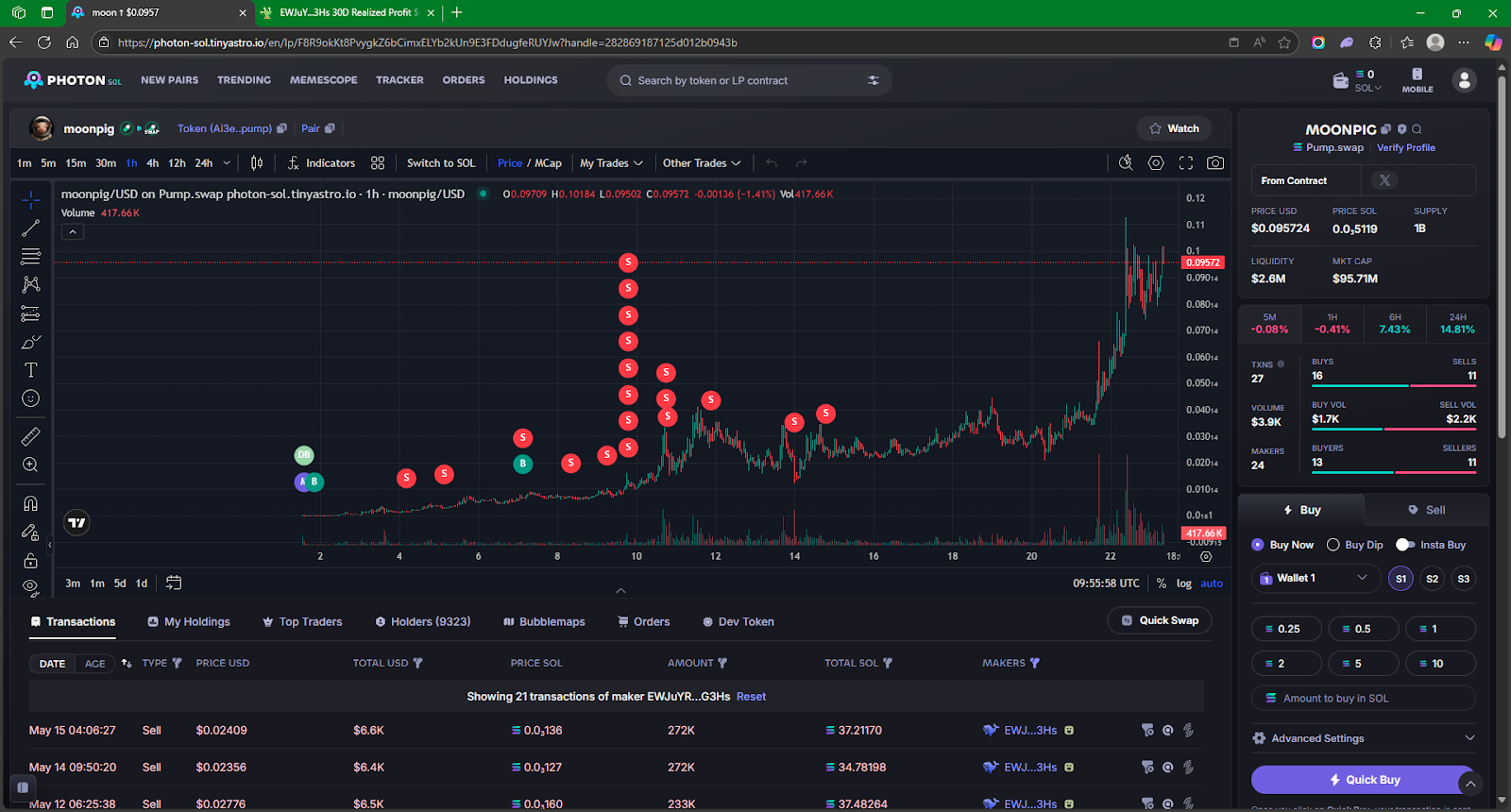1511x812 pixels.
Task: Switch to the Sell tab
Action: (x=1426, y=510)
